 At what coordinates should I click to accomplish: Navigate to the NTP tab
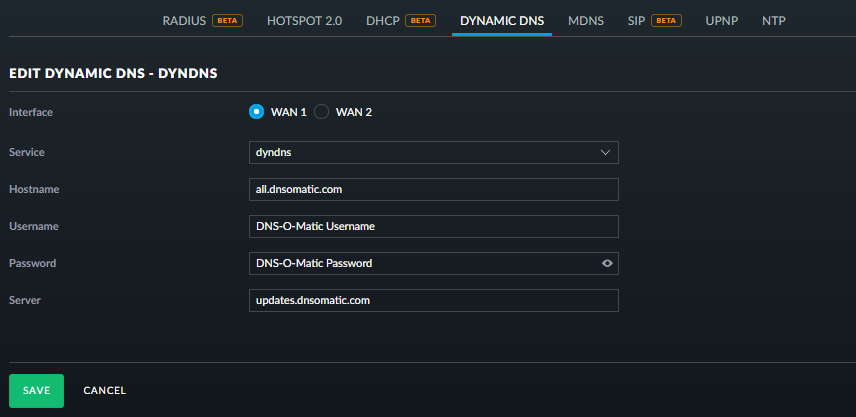click(x=773, y=20)
